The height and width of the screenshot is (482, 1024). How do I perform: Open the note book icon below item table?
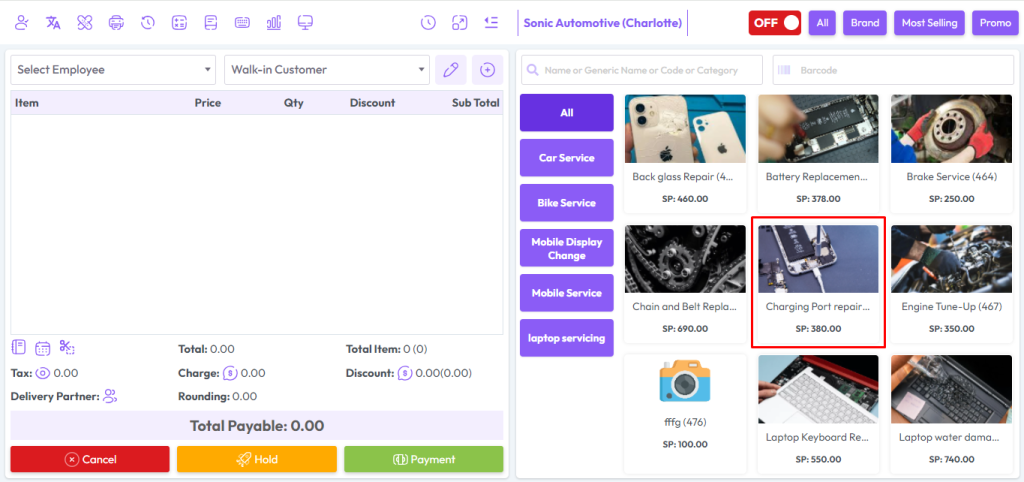(x=19, y=347)
